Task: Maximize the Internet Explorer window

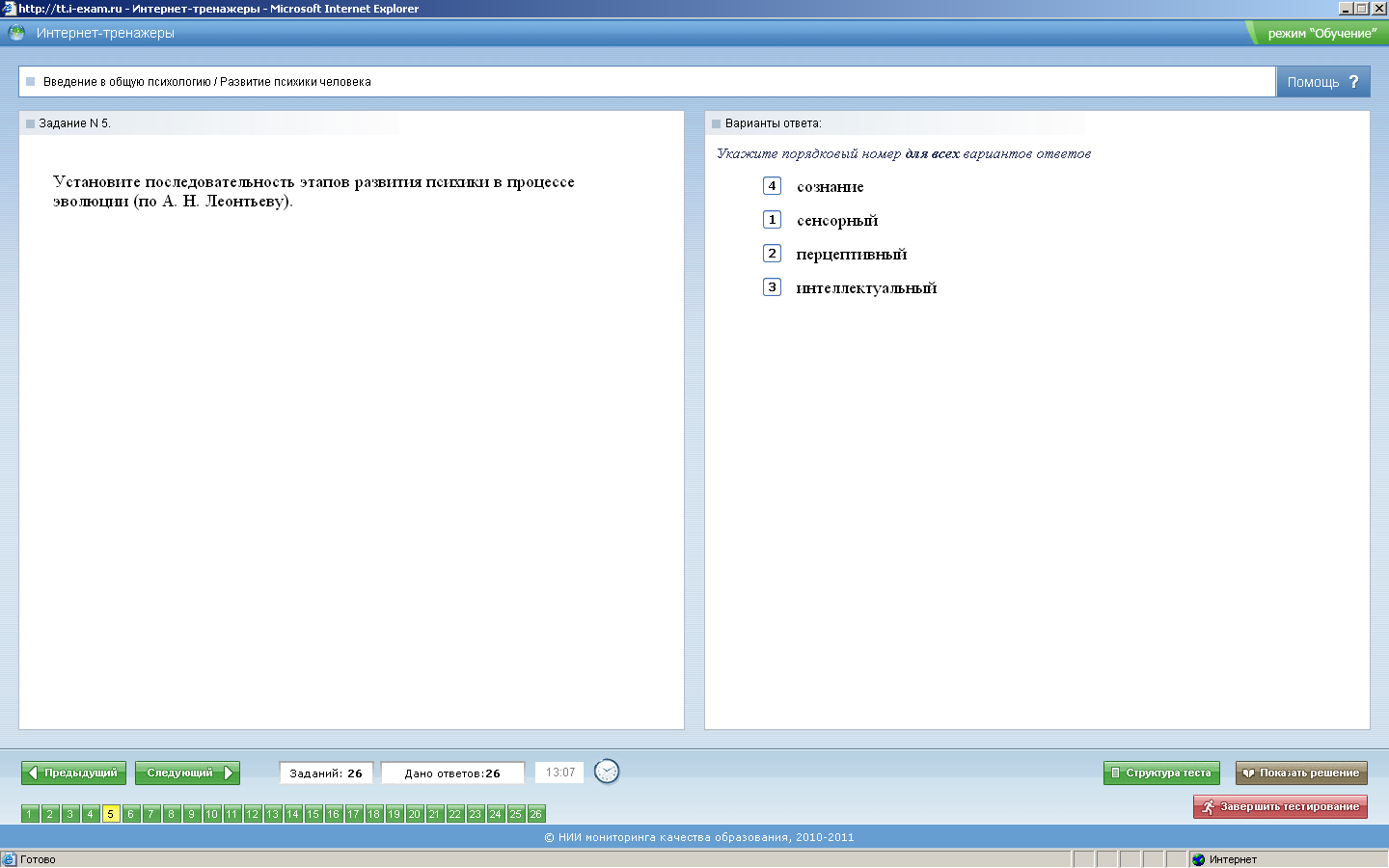Action: pos(1362,8)
